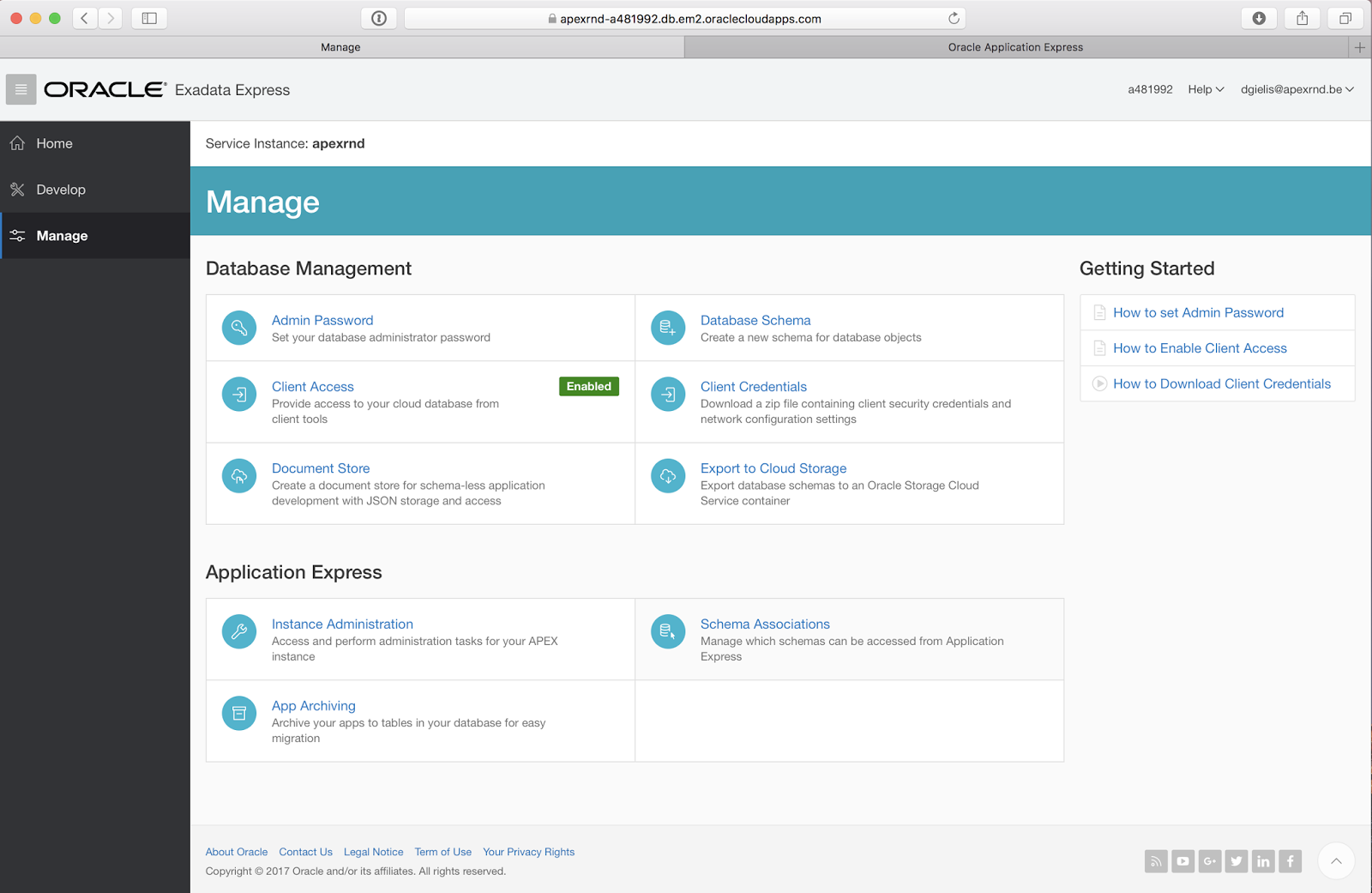Switch to the Oracle Application Express tab
This screenshot has width=1372, height=893.
click(1015, 47)
